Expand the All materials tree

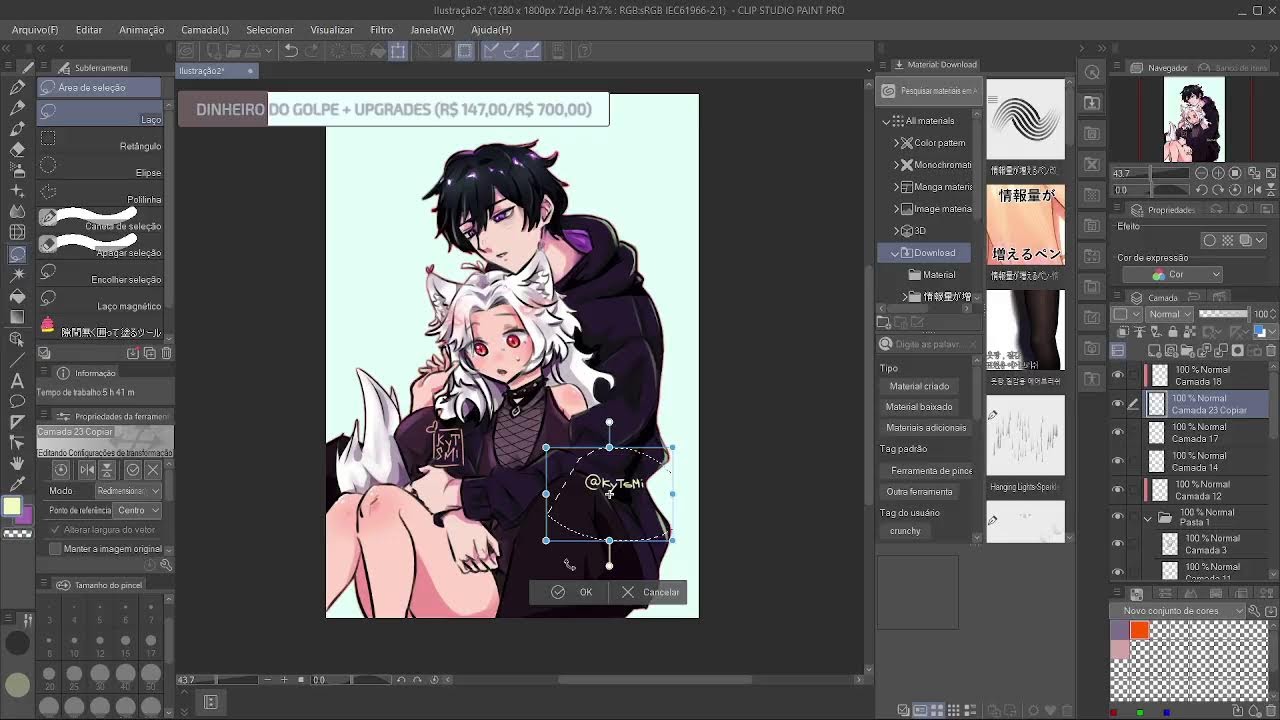886,121
